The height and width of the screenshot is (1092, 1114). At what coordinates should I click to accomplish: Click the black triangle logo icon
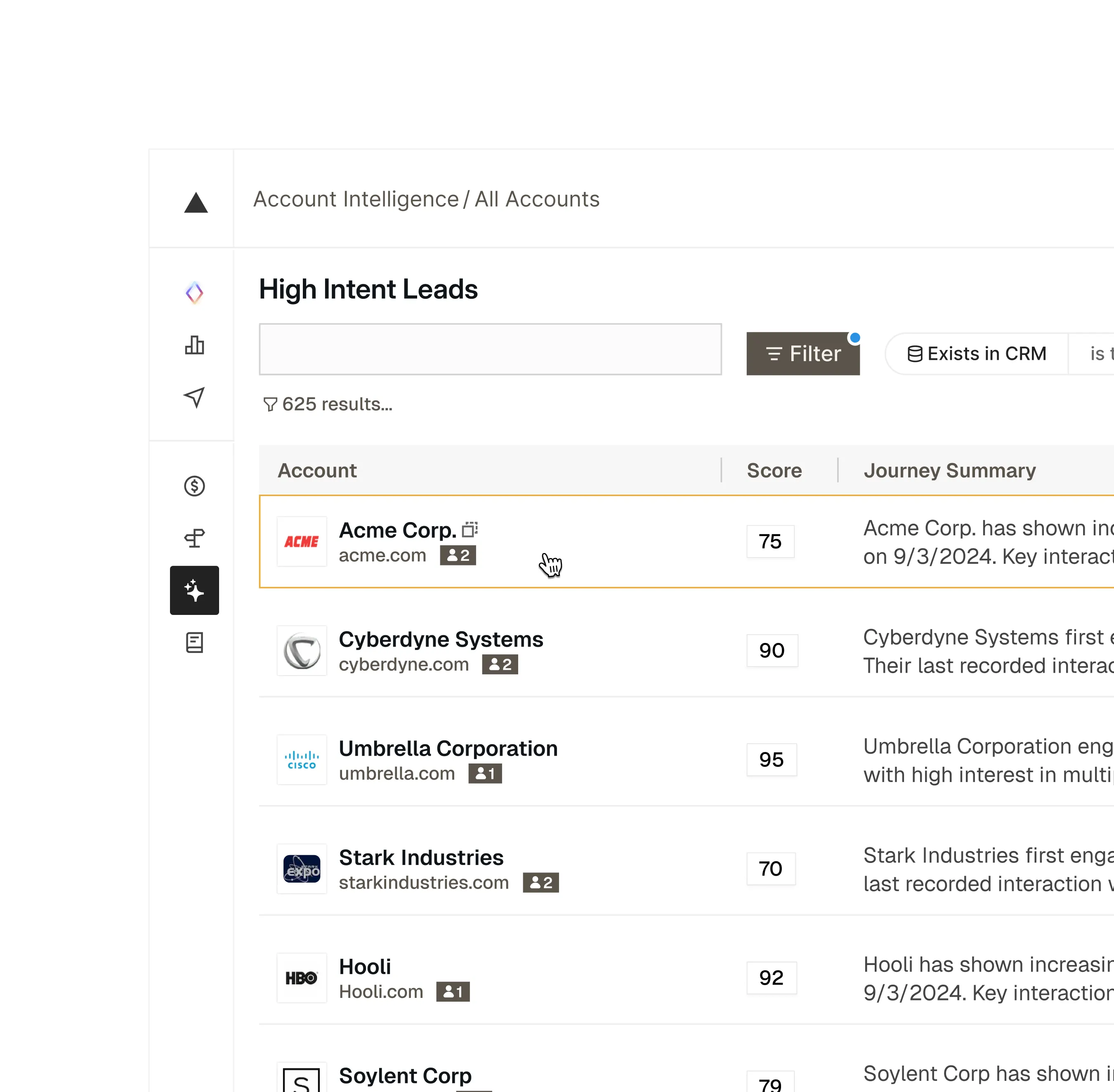pyautogui.click(x=196, y=203)
